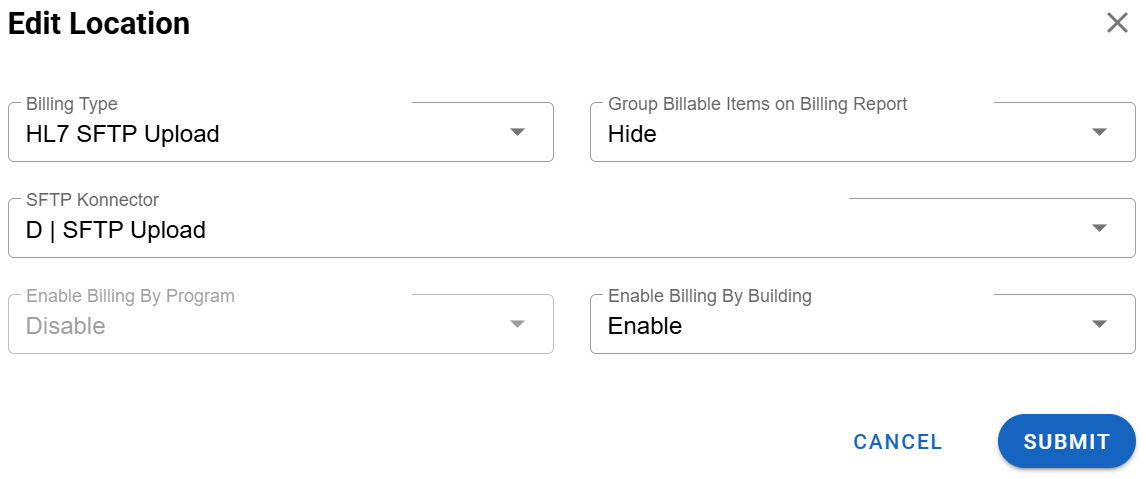This screenshot has width=1146, height=479.
Task: Click the Edit Location dialog title
Action: [99, 24]
